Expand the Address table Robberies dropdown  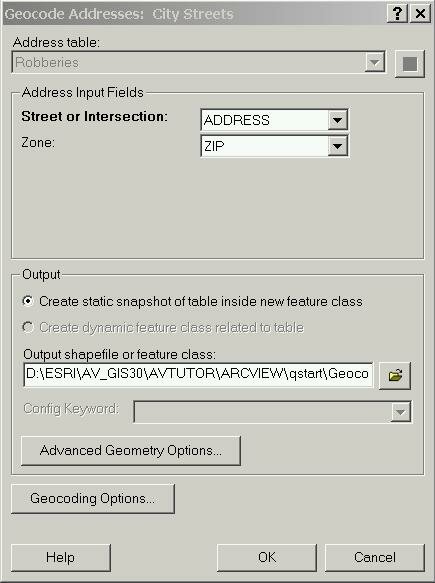(374, 62)
